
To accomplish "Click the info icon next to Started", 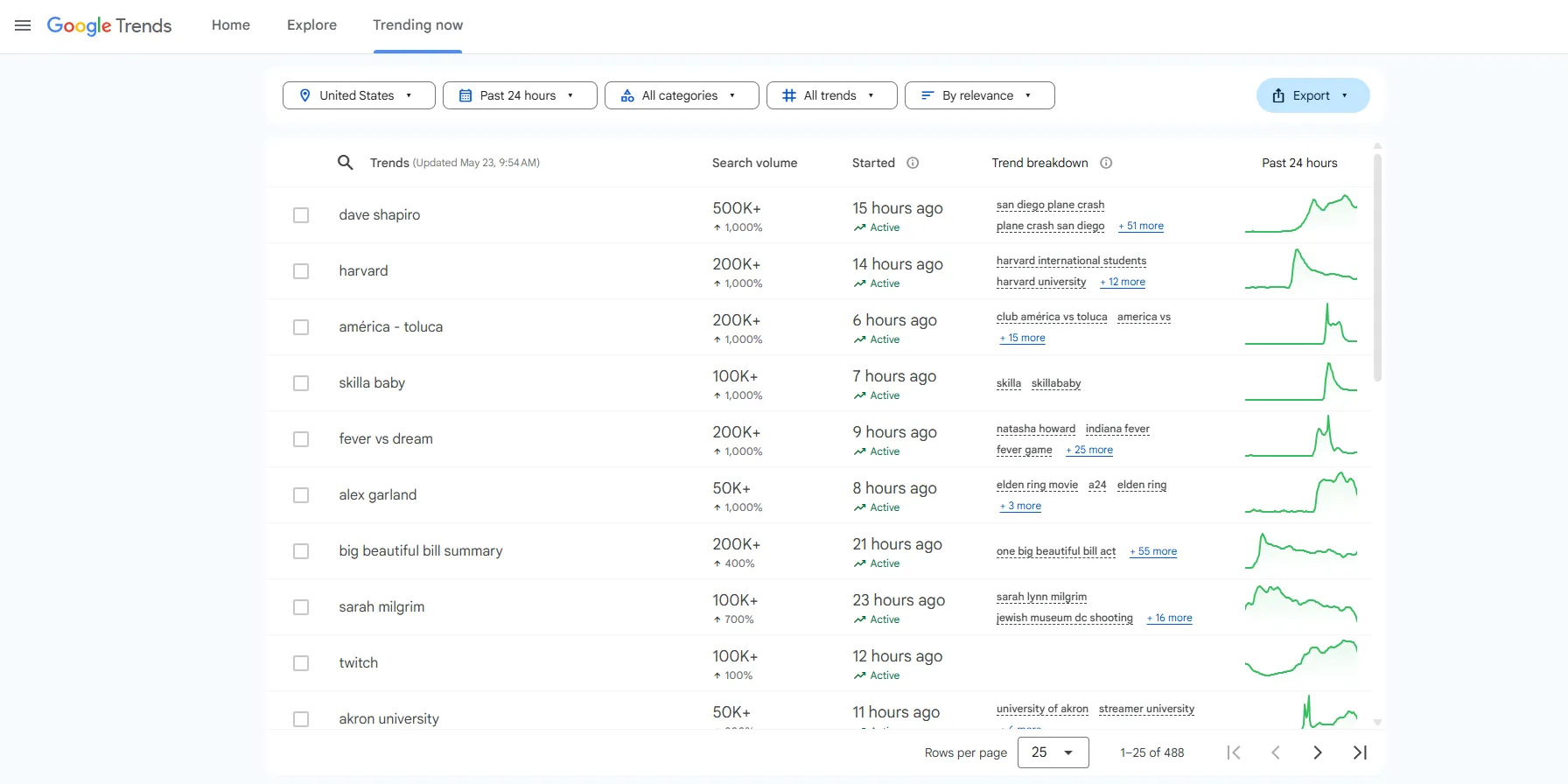I will tap(913, 163).
